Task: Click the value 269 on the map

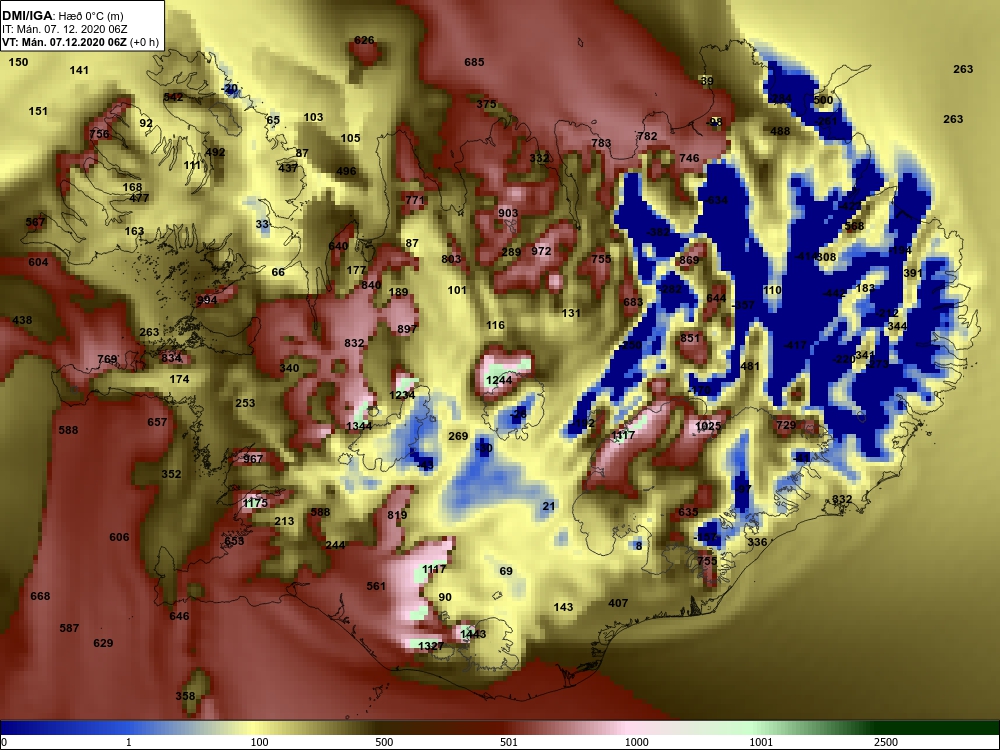Action: (x=458, y=436)
